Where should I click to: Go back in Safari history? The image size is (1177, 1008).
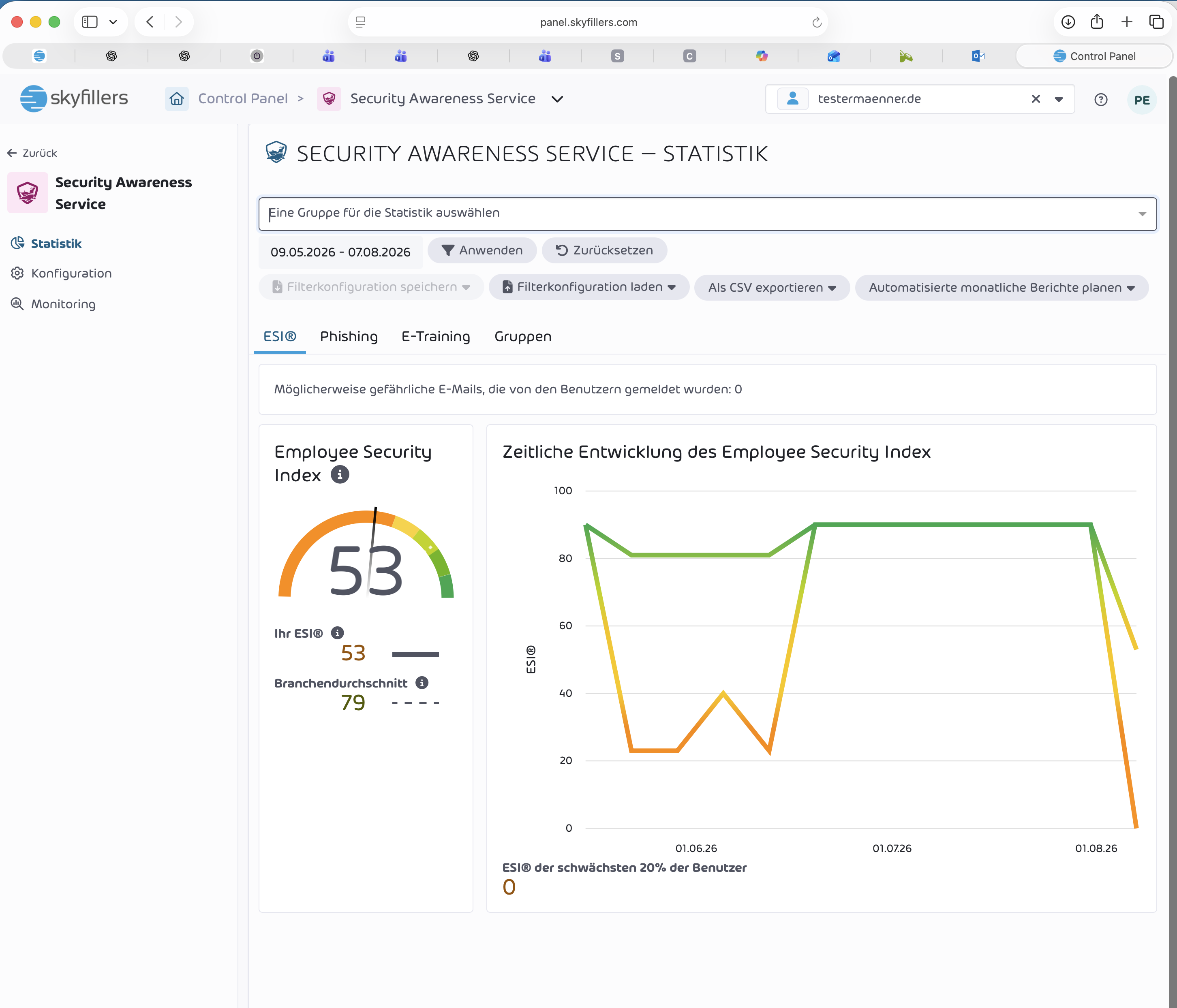[150, 22]
